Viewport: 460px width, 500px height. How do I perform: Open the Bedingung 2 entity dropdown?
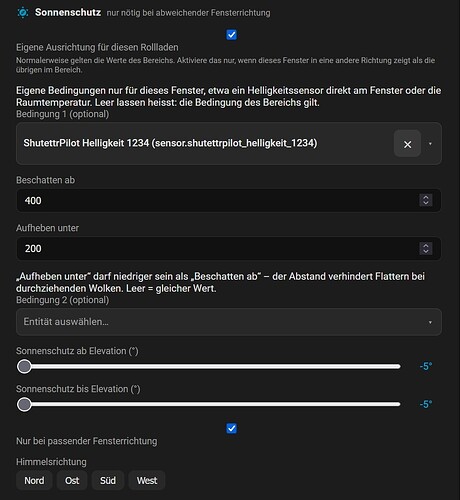[430, 322]
